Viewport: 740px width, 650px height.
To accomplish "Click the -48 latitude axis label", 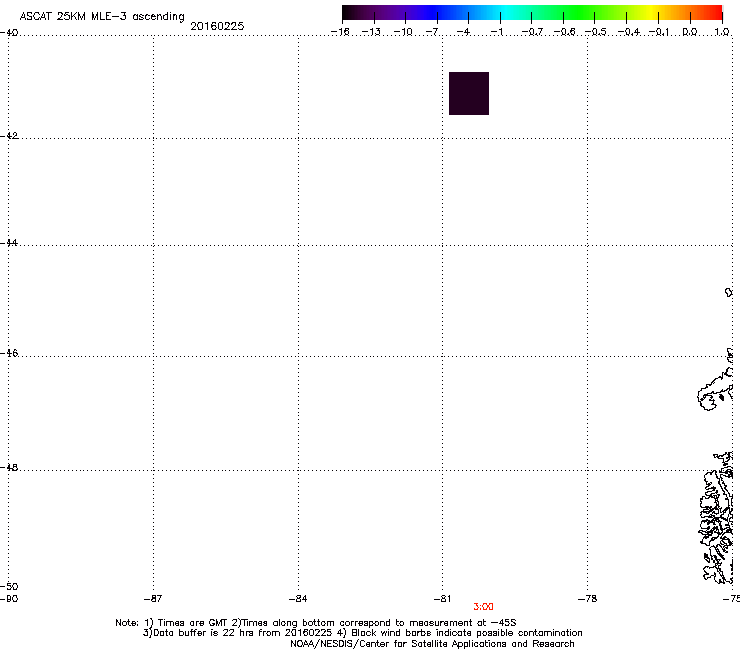I will pos(9,467).
